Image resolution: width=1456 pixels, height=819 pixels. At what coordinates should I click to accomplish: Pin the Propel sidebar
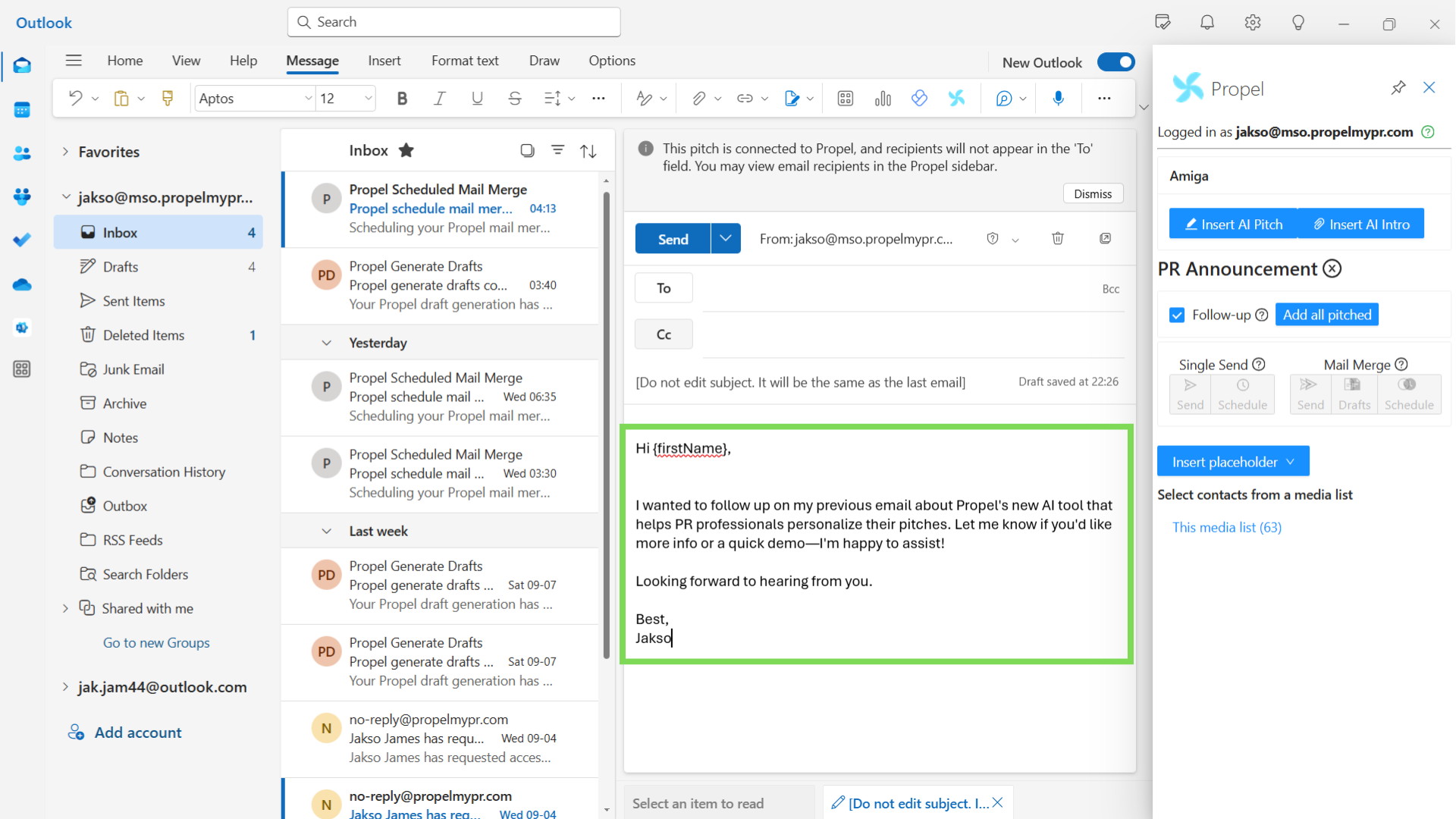click(x=1398, y=88)
